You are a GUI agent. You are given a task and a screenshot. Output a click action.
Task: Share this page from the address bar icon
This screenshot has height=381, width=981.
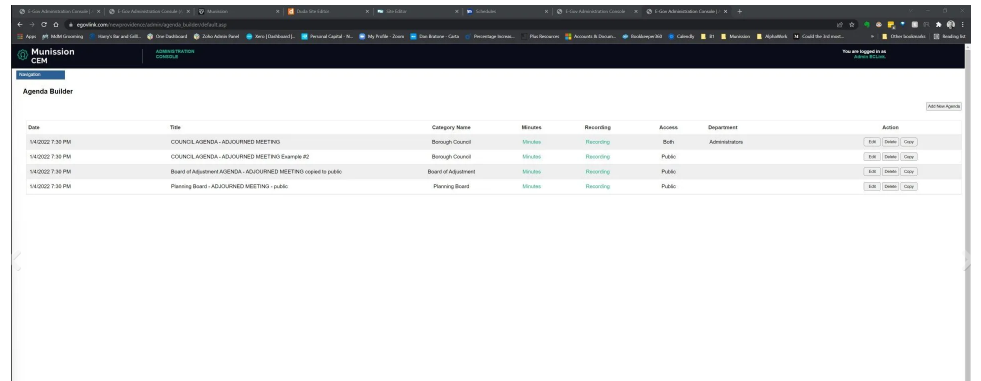(x=840, y=24)
